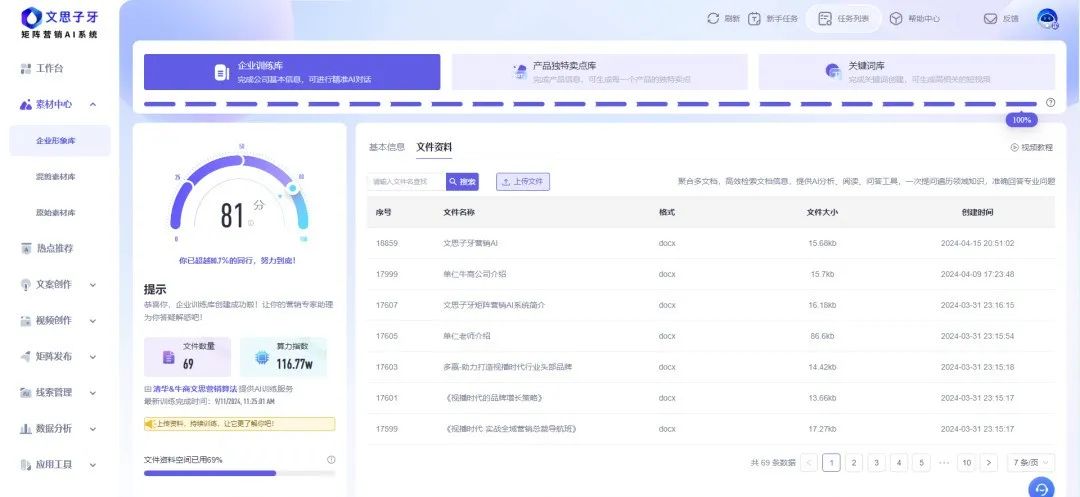Click the 创建时间 column header
The width and height of the screenshot is (1080, 497).
(977, 212)
